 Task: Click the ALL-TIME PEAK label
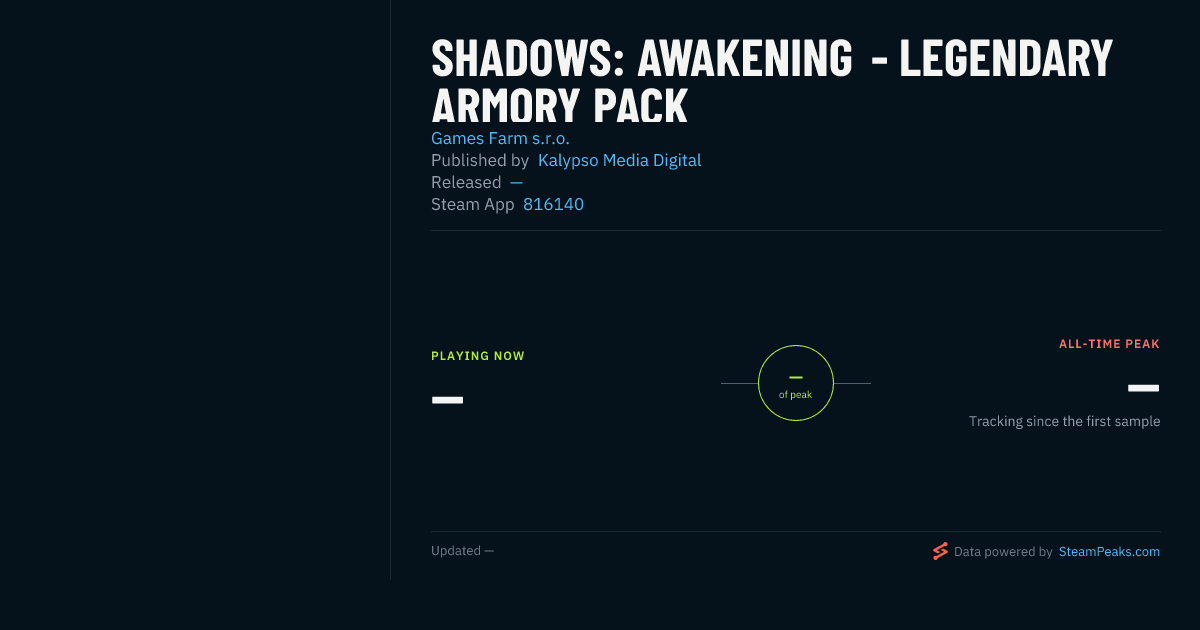coord(1109,344)
